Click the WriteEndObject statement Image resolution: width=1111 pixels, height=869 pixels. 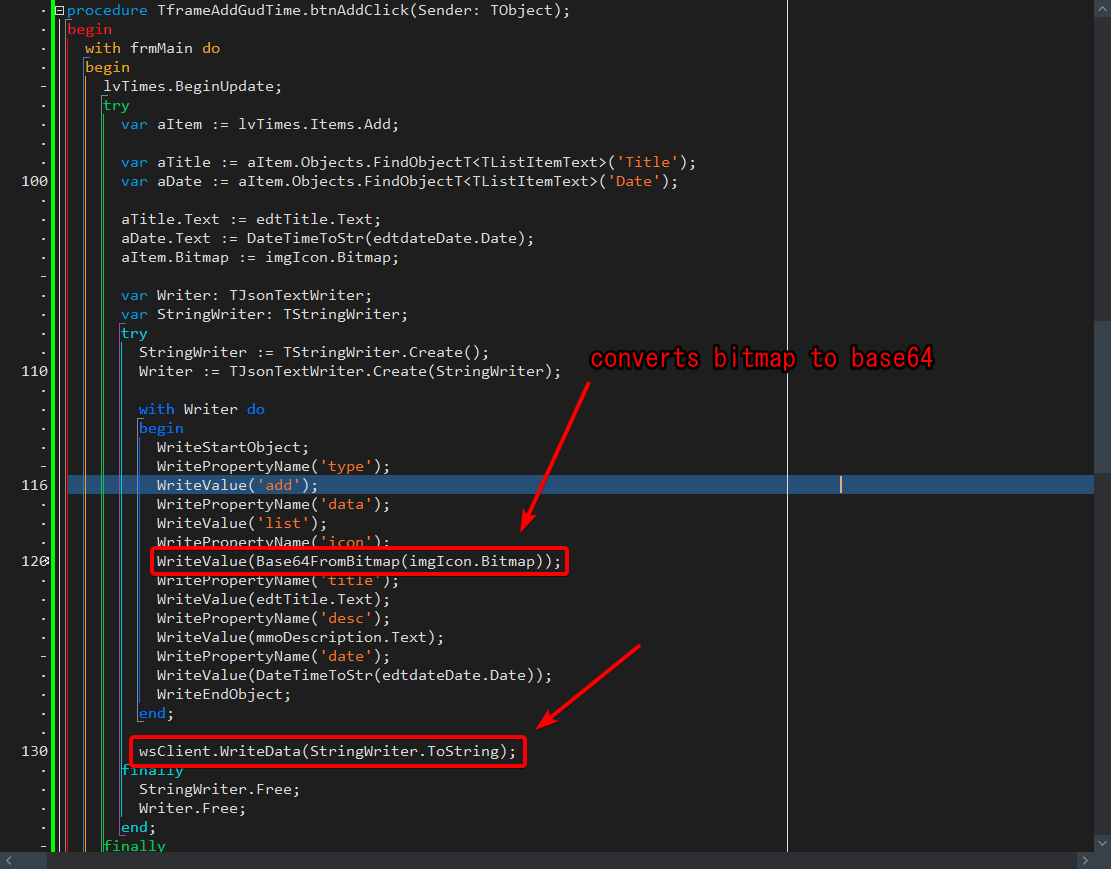click(223, 694)
